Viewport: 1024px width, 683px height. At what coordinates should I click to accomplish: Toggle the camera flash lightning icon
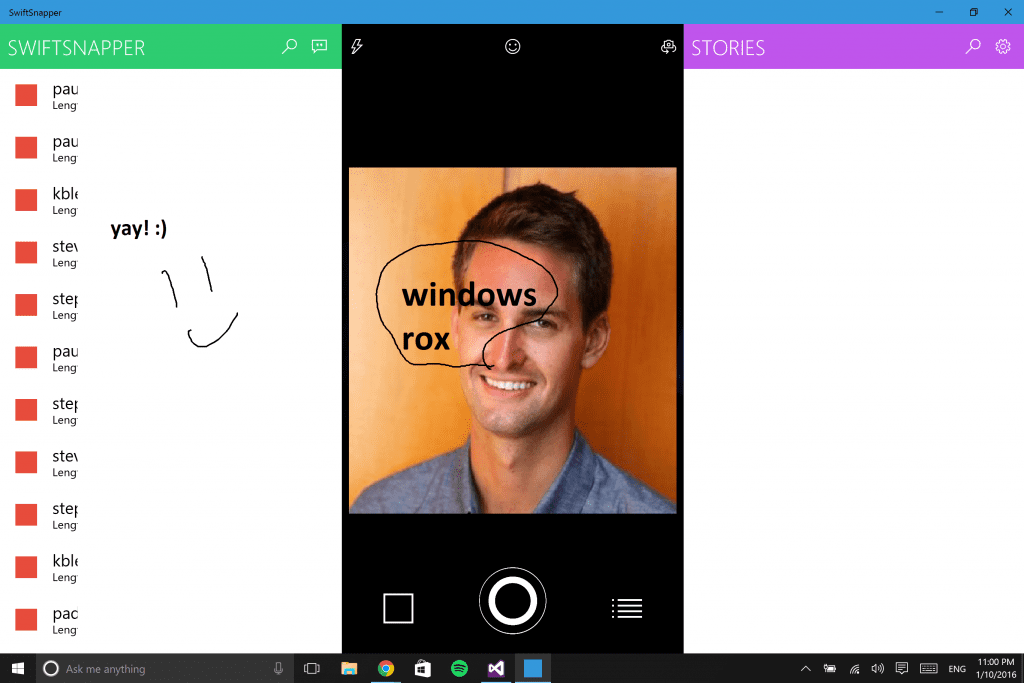click(x=357, y=46)
